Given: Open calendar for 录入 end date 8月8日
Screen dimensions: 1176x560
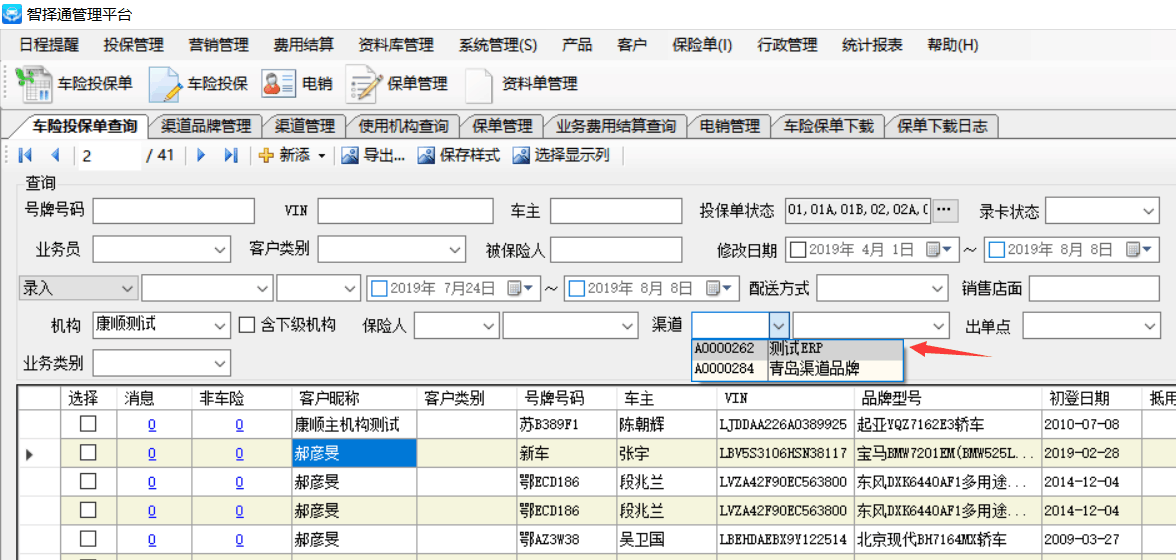Looking at the screenshot, I should tap(717, 287).
